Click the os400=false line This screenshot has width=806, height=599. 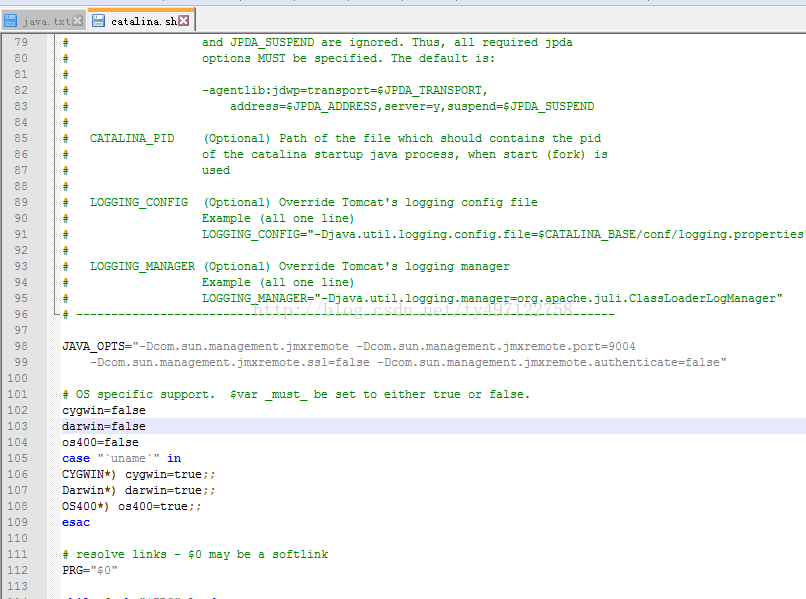[x=100, y=442]
